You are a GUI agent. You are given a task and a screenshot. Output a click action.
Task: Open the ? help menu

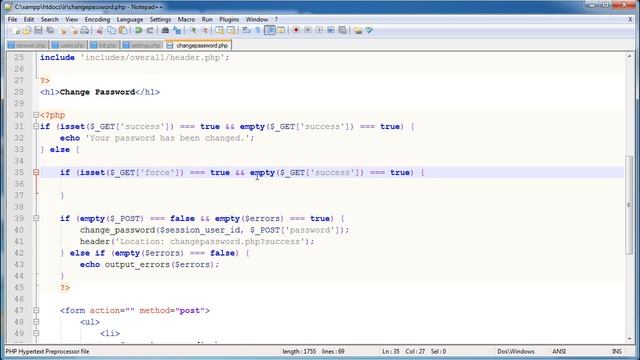[276, 19]
